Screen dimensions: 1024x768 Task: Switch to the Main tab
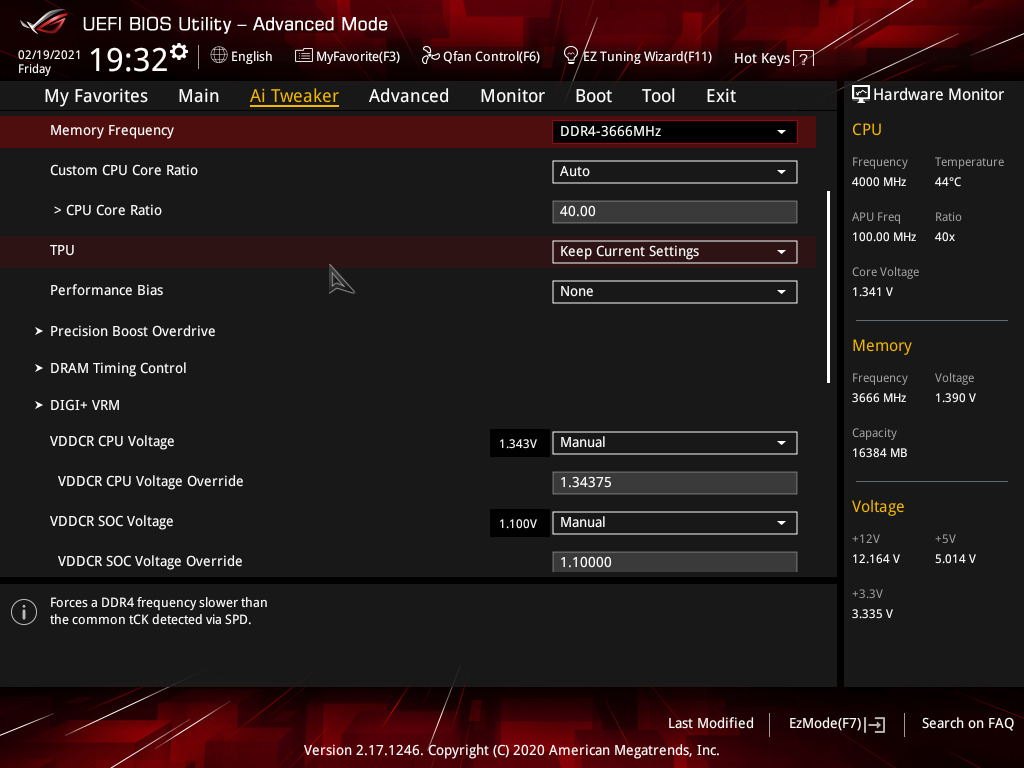point(199,96)
